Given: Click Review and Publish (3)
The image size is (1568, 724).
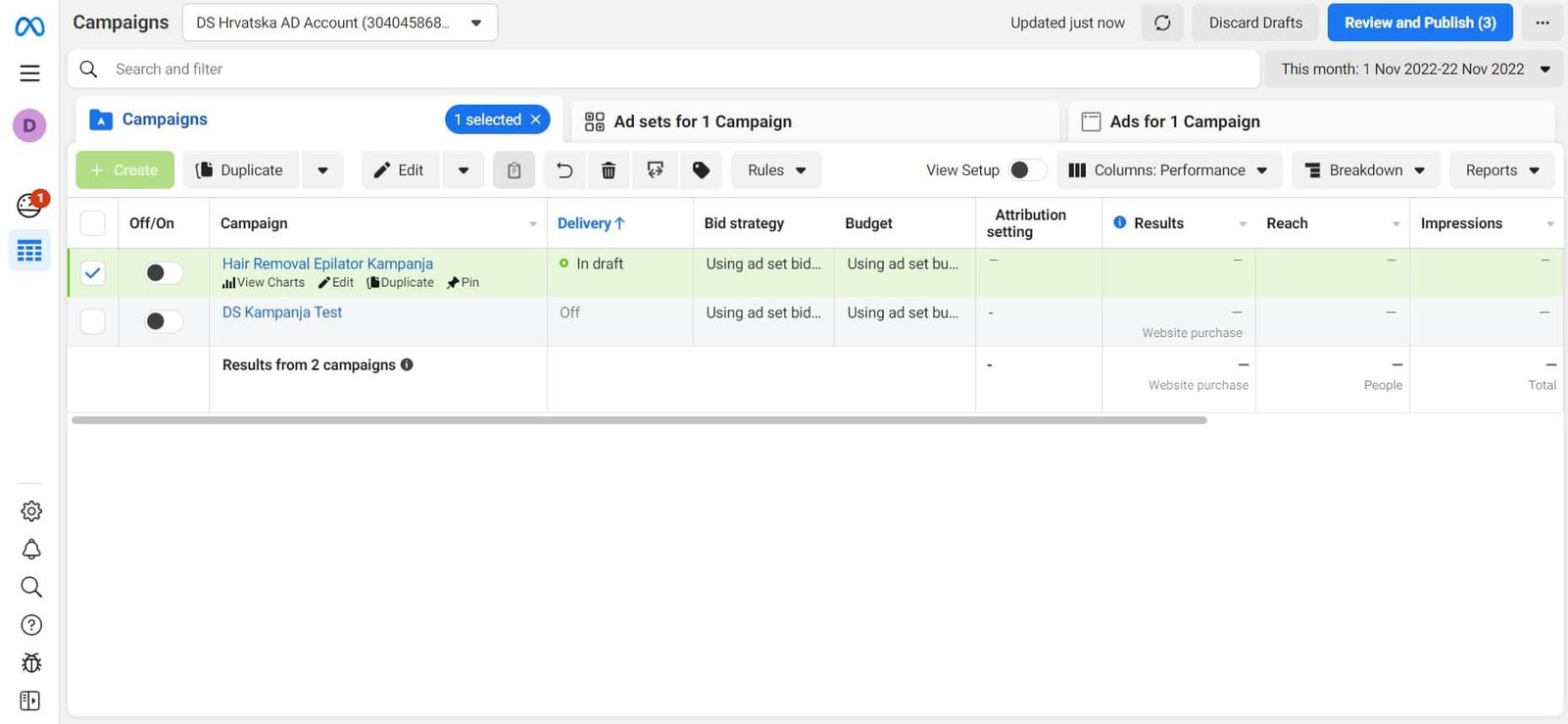Looking at the screenshot, I should point(1420,23).
